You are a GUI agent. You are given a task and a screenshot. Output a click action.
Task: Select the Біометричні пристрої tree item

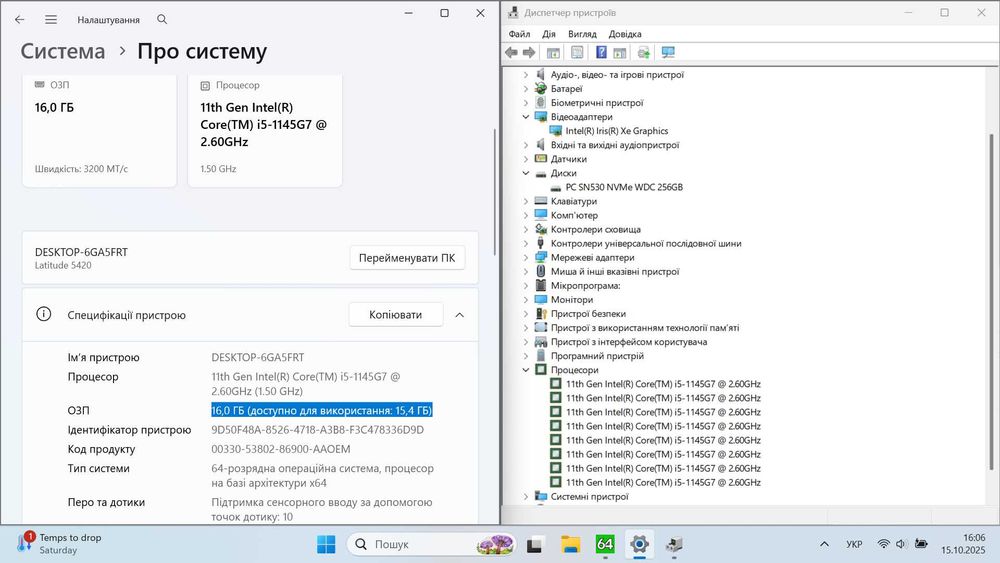pos(597,103)
